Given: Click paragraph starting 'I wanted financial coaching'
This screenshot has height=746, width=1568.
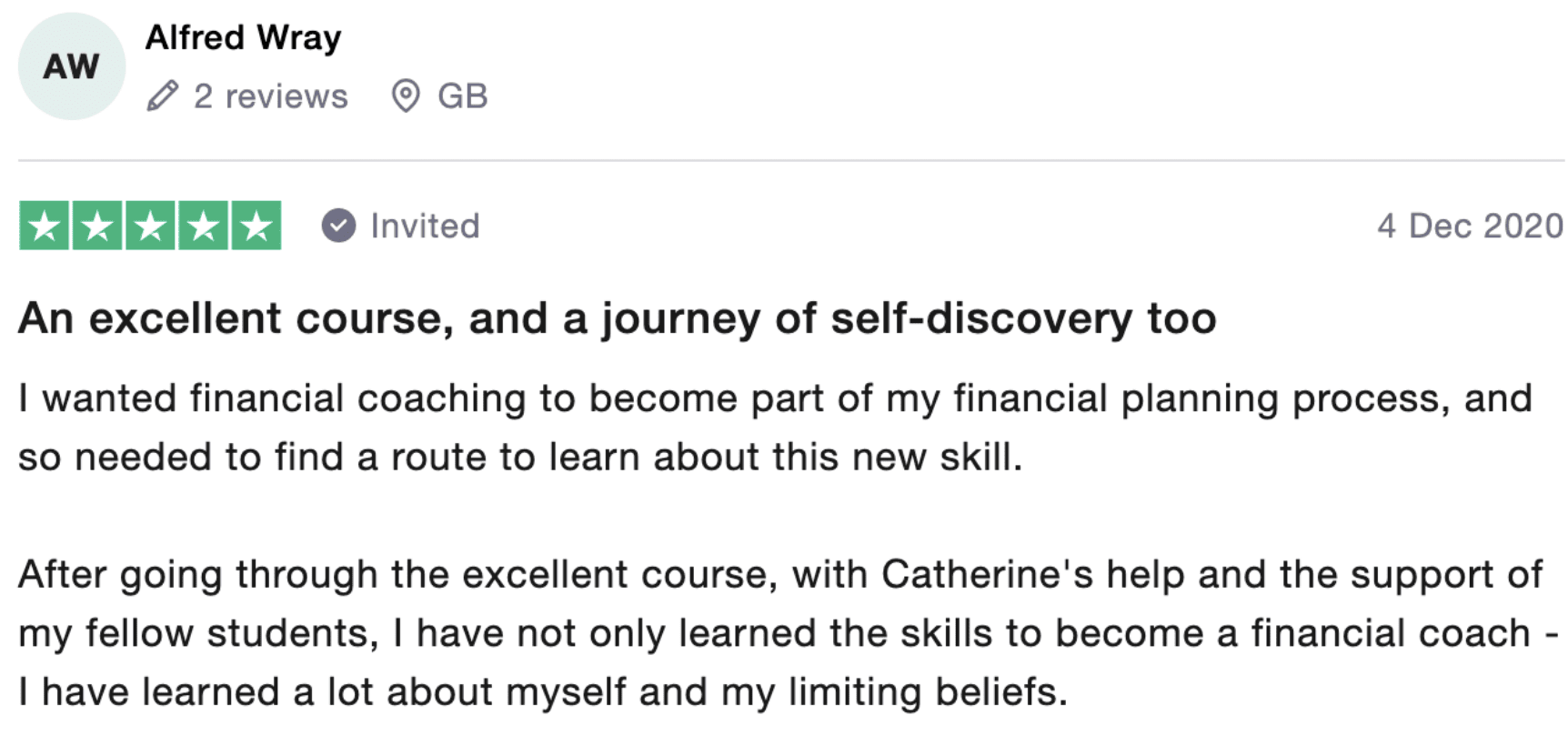Looking at the screenshot, I should click(x=773, y=398).
